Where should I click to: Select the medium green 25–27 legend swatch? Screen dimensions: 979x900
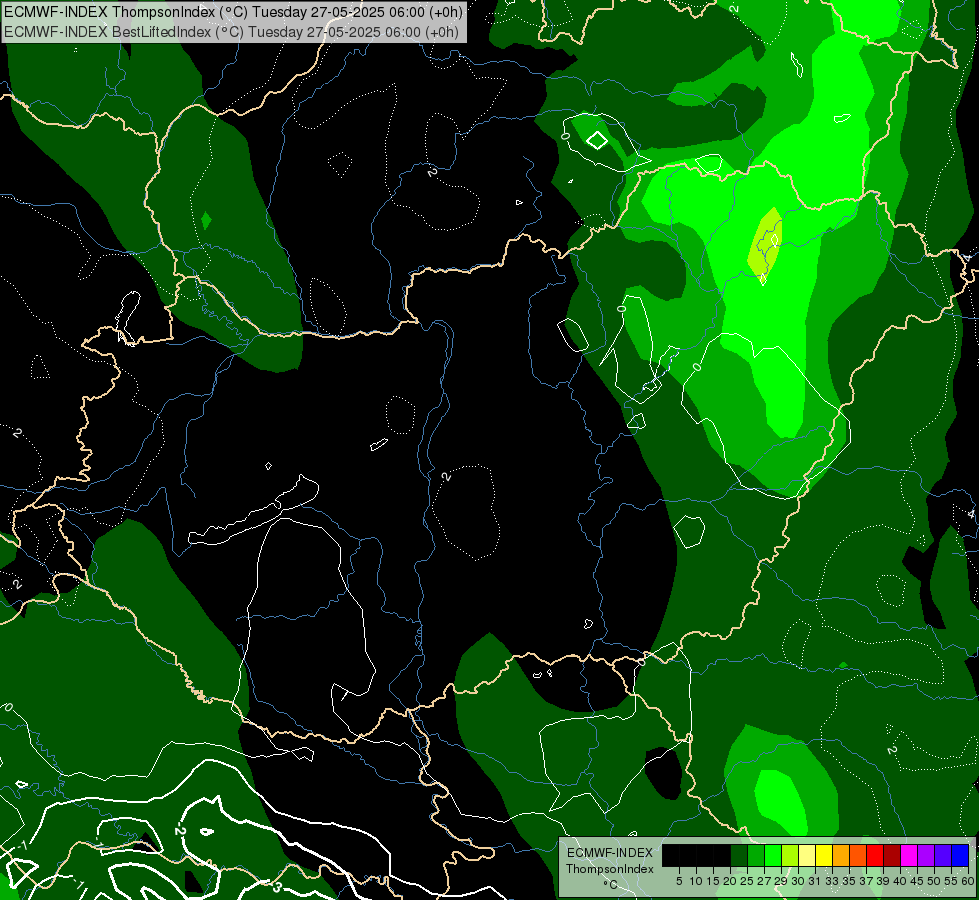pyautogui.click(x=756, y=855)
